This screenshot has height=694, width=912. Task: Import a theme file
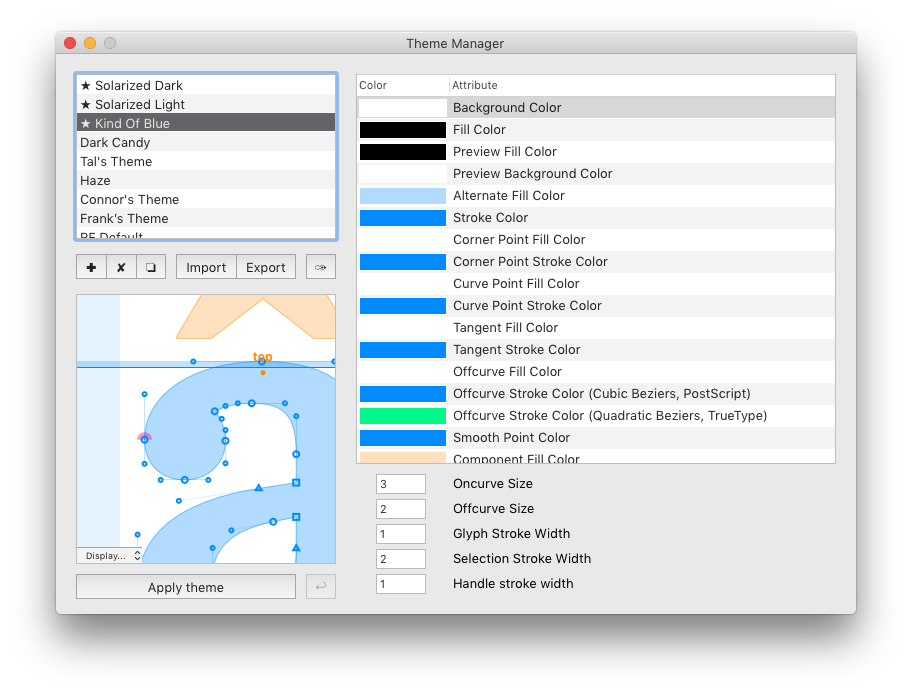[x=206, y=267]
